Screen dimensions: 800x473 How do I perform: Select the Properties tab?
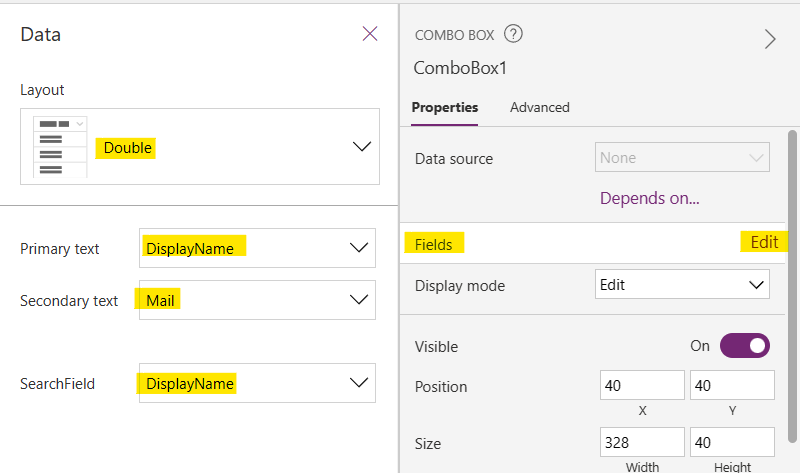tap(444, 108)
